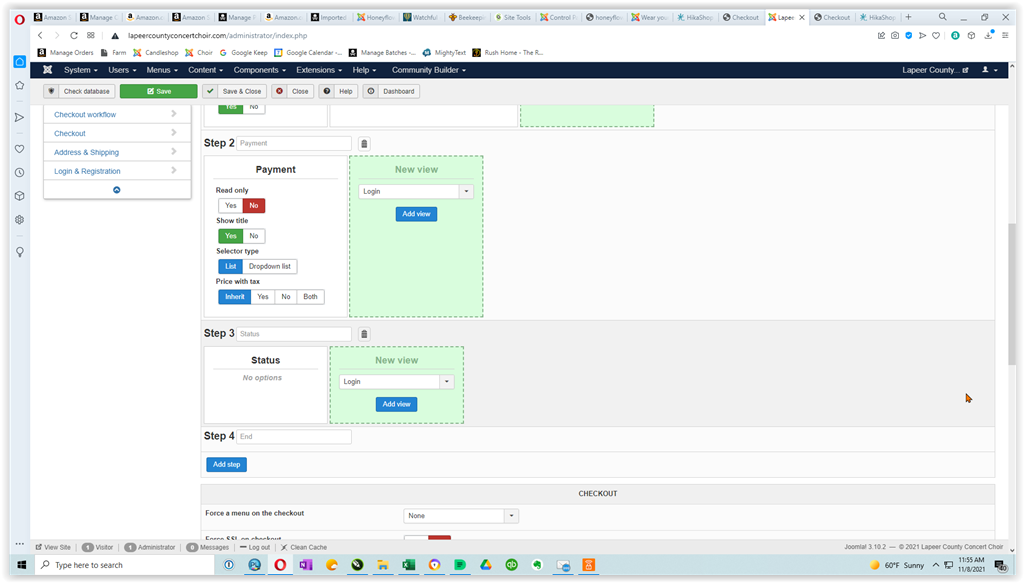Open Step 3 New view Login dropdown

(396, 382)
